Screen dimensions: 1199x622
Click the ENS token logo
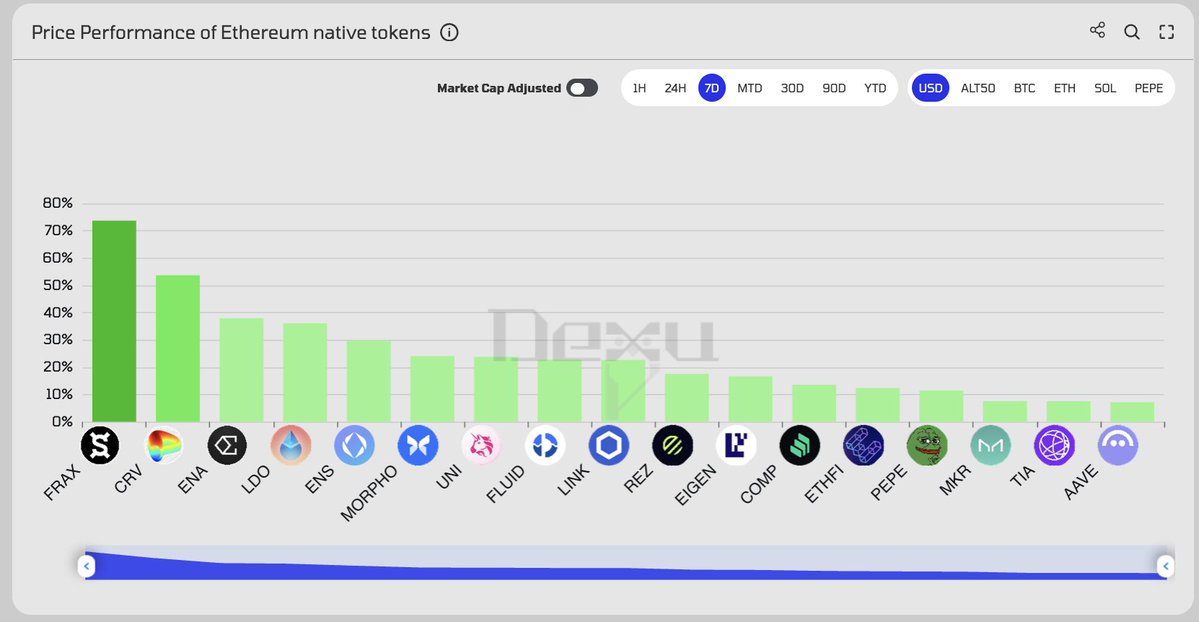[x=355, y=445]
